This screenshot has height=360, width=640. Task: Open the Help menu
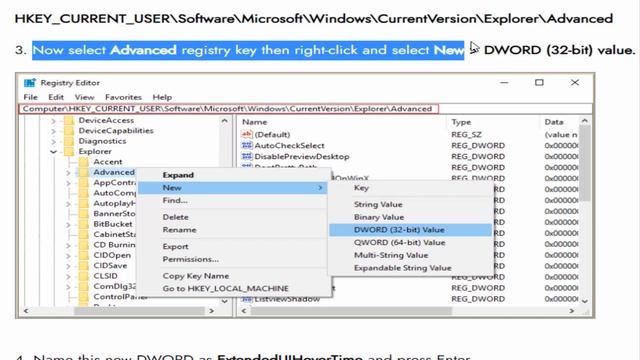click(162, 97)
